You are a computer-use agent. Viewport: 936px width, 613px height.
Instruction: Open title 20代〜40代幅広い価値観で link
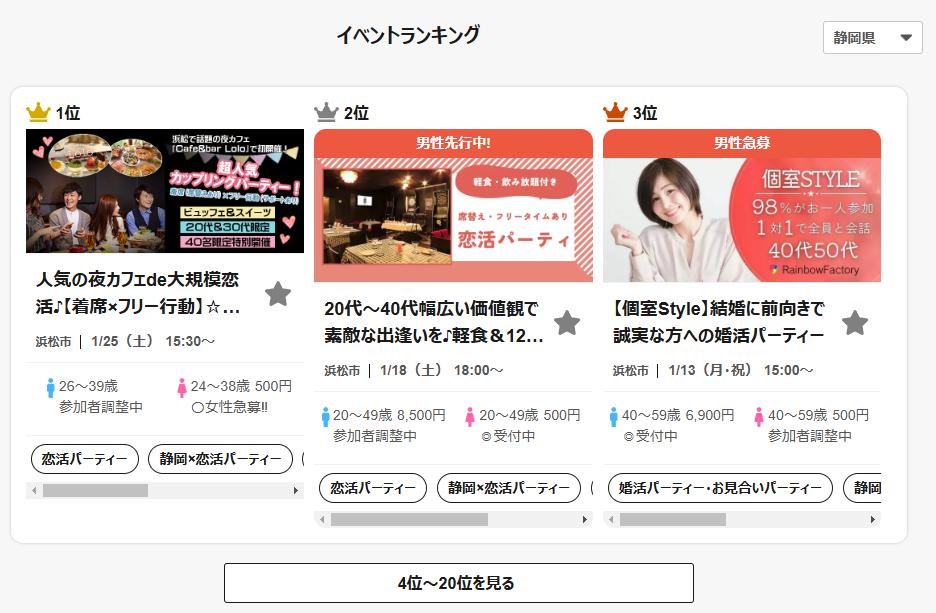[x=434, y=322]
